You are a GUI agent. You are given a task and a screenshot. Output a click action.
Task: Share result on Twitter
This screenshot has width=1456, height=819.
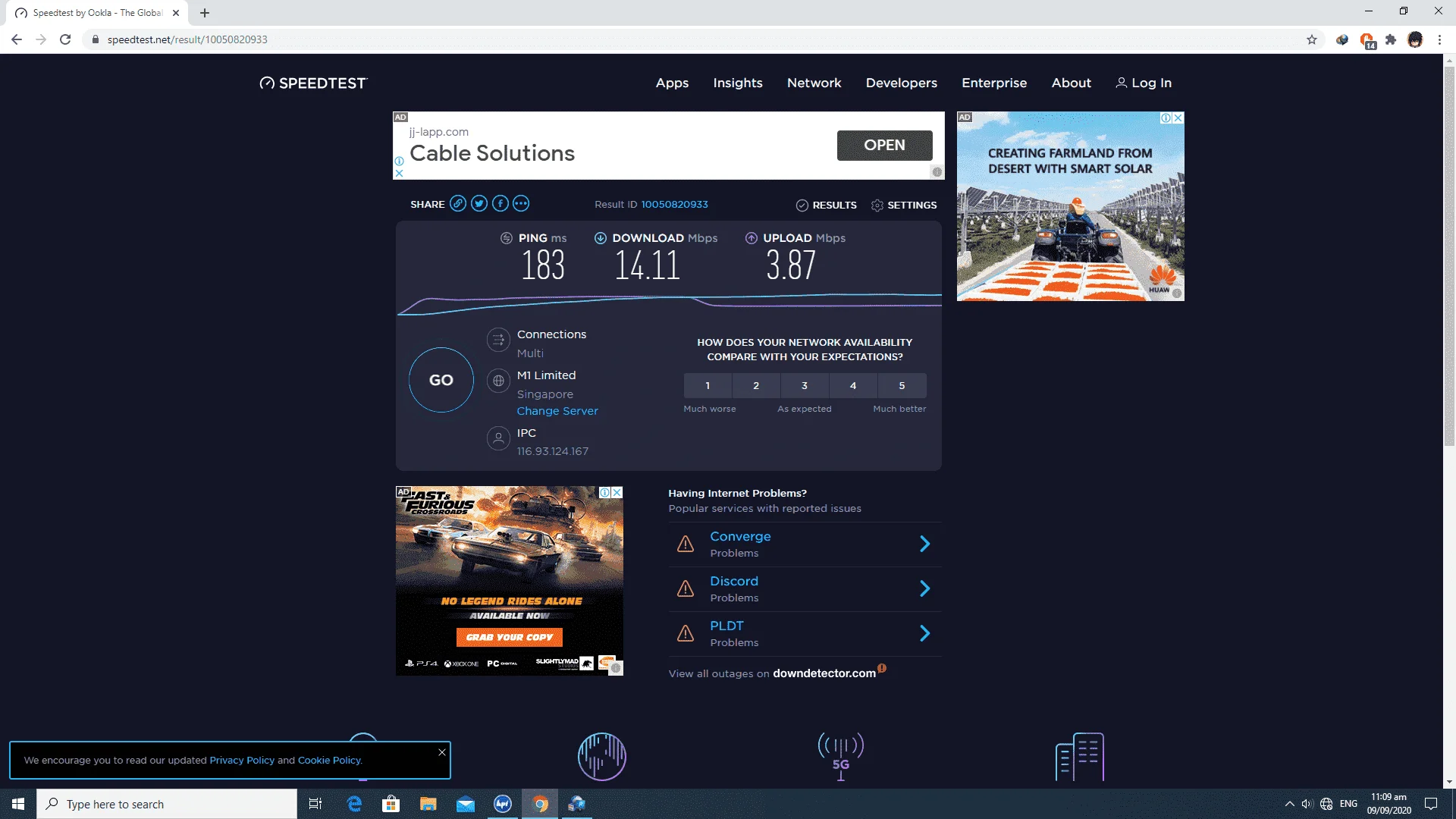(x=479, y=203)
